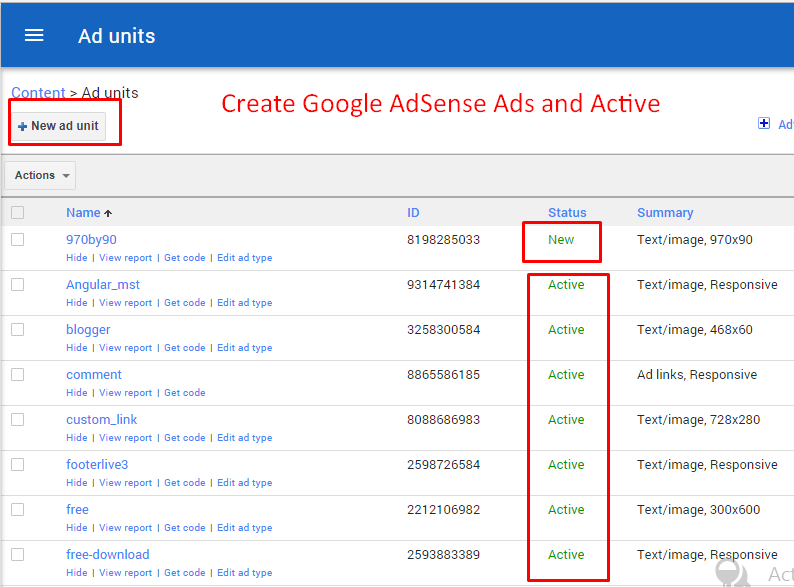Open the hamburger navigation menu
Viewport: 794px width, 587px height.
click(34, 35)
